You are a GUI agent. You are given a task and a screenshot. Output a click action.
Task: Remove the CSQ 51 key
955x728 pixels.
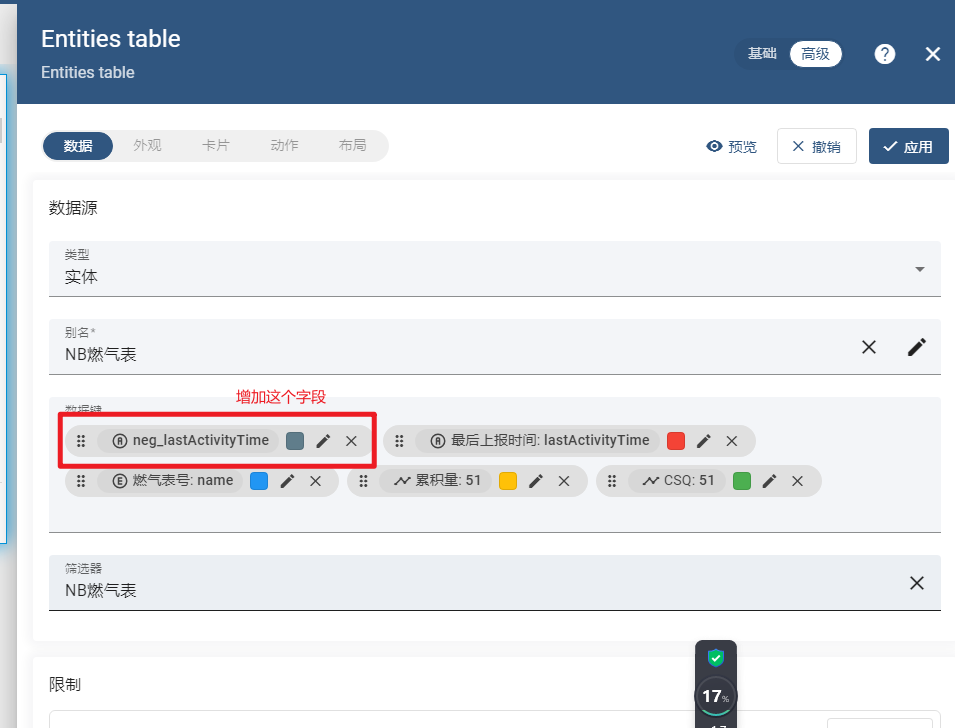[797, 481]
